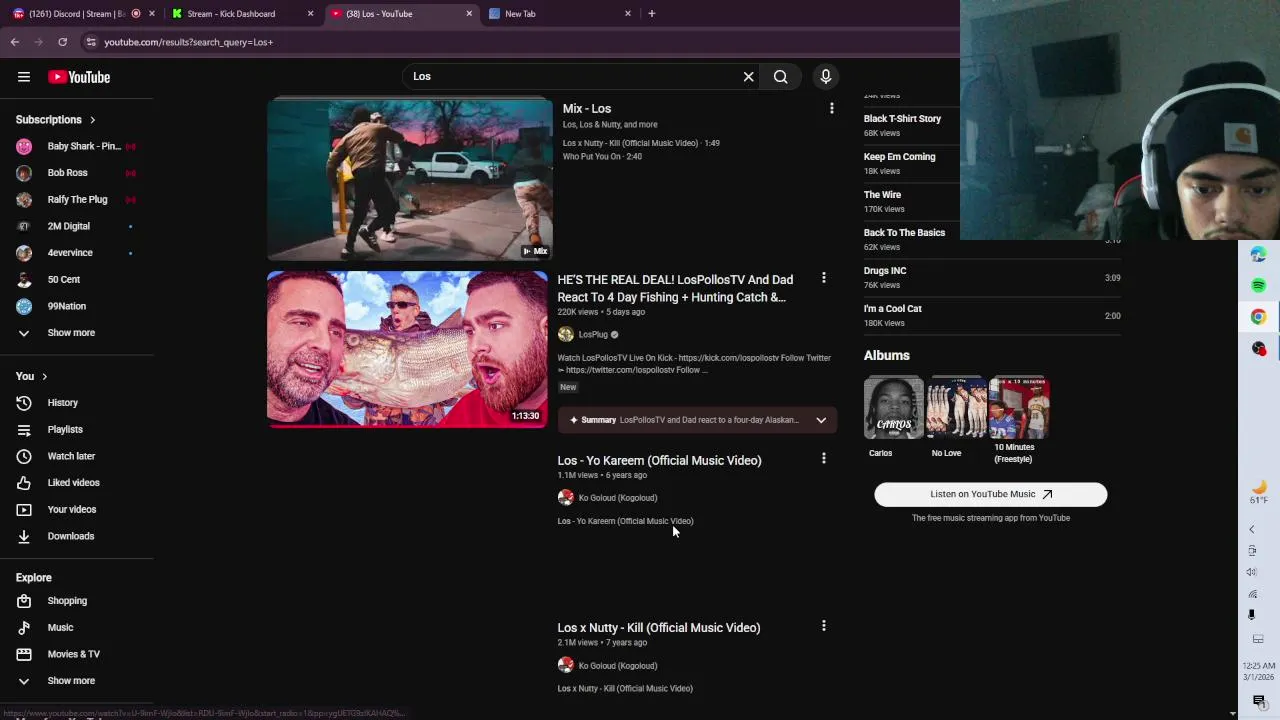Open Spotify from the taskbar
Screen dimensions: 1280x720
click(x=1259, y=286)
